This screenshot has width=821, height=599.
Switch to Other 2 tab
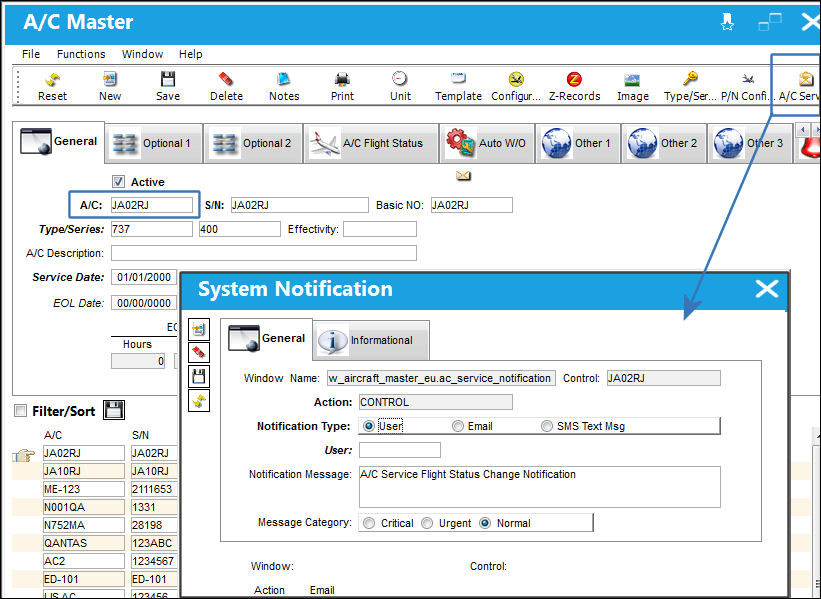click(x=664, y=143)
